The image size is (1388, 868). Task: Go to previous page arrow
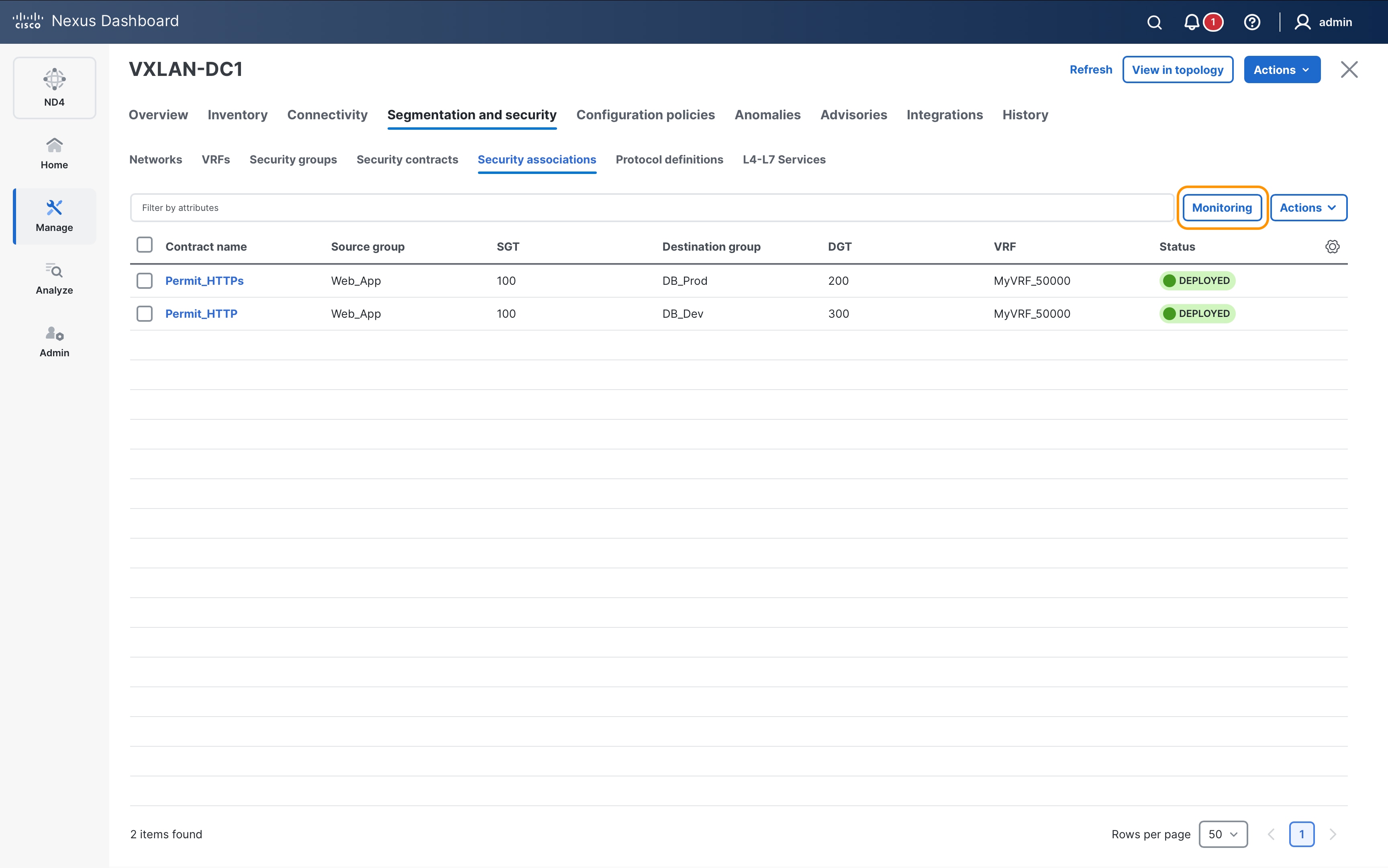pos(1271,834)
